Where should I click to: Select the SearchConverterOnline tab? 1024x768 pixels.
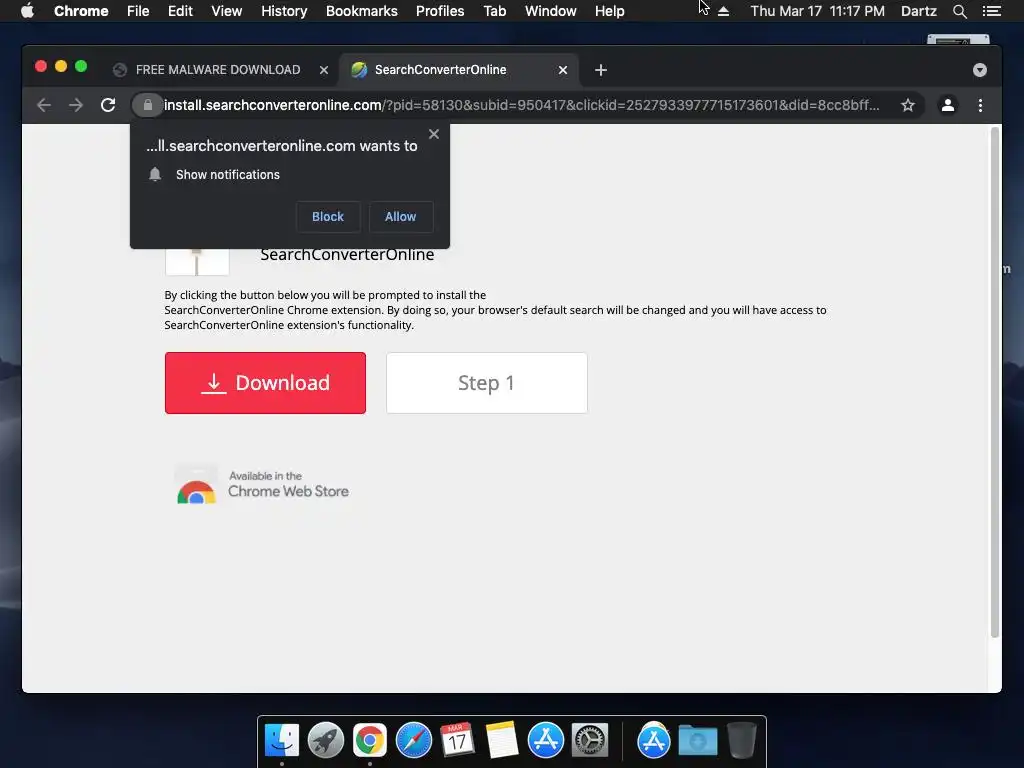click(459, 70)
